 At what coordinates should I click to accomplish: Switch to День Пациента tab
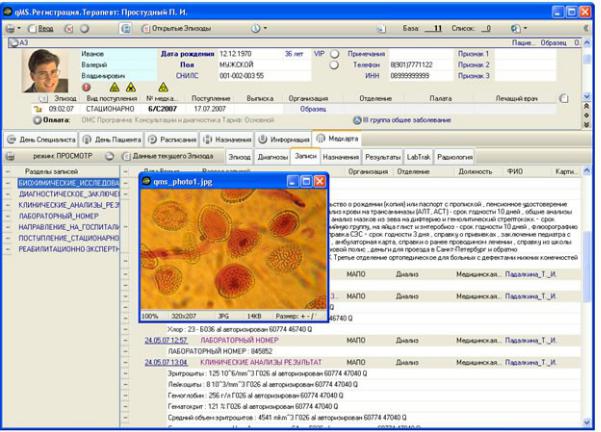coord(112,140)
